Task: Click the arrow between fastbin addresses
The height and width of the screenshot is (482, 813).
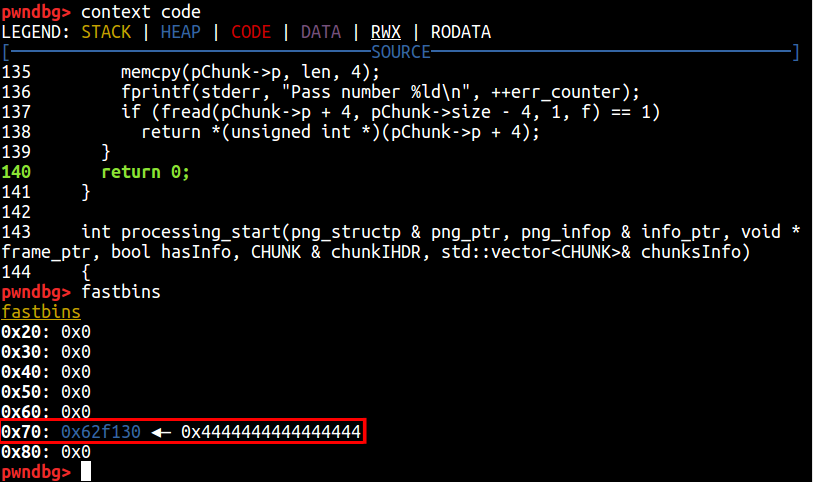Action: tap(161, 431)
